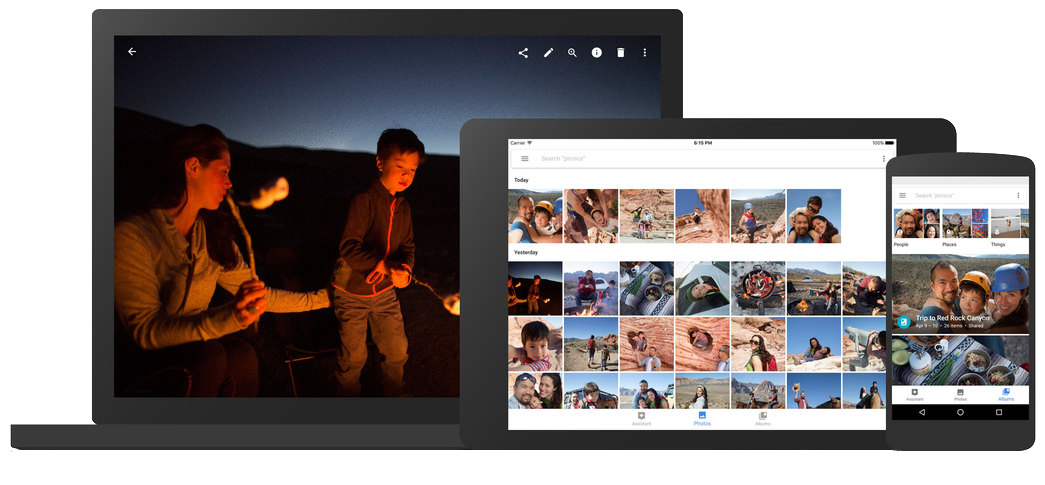Switch to the Assistant tab on the tablet
1045x485 pixels.
click(642, 418)
